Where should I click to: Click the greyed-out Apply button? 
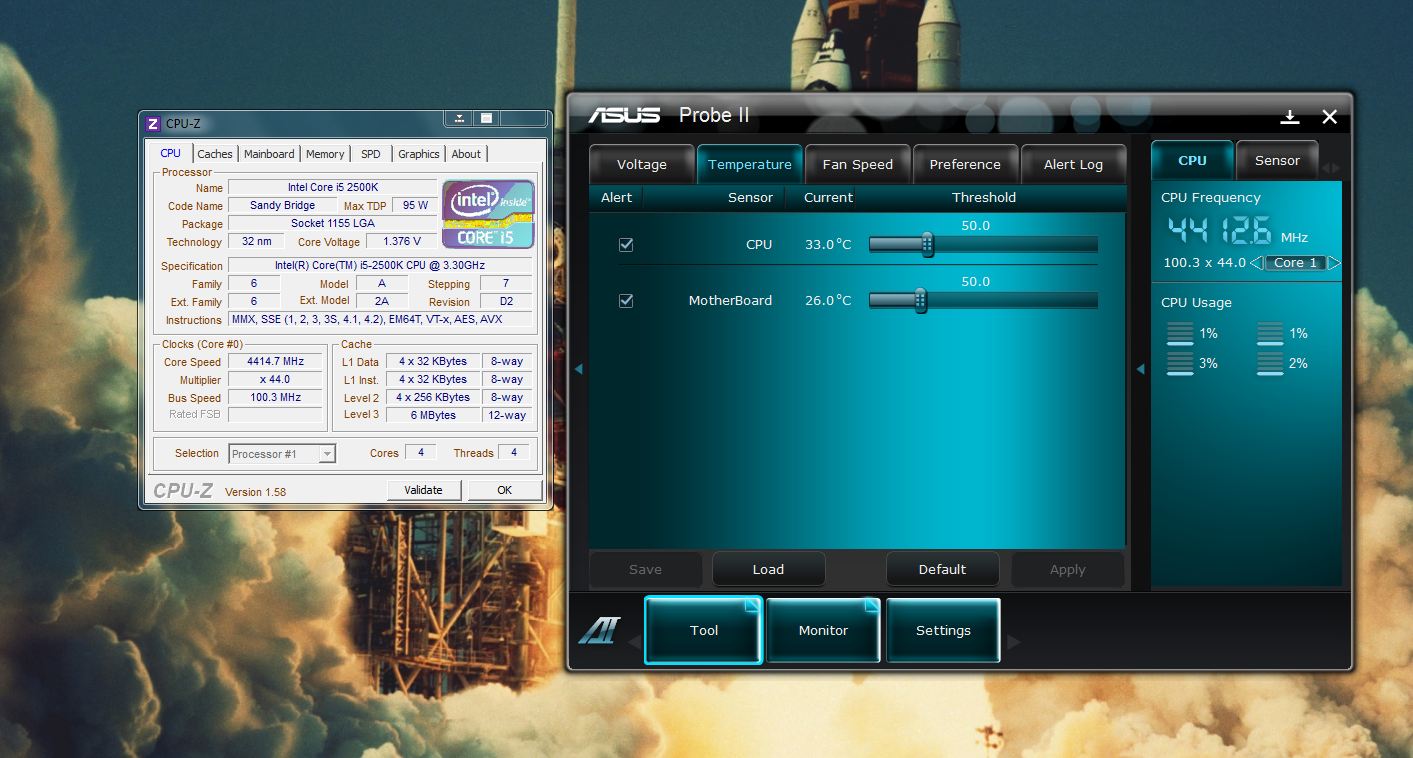click(1067, 569)
